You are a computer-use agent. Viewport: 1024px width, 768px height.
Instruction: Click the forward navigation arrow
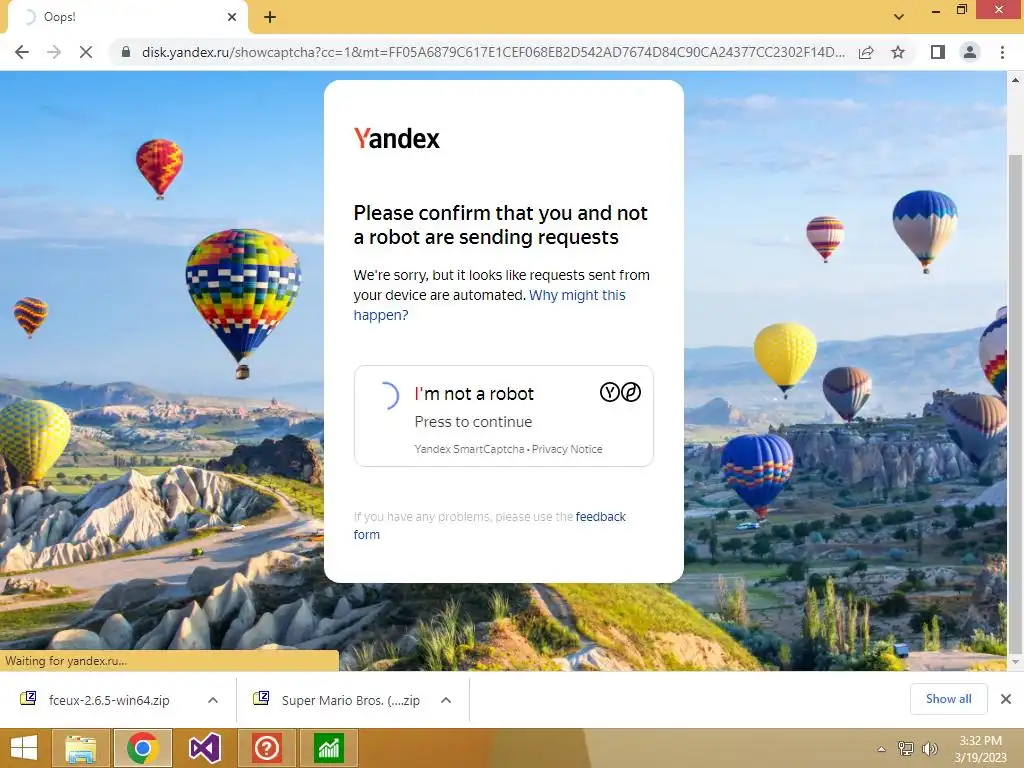click(54, 52)
